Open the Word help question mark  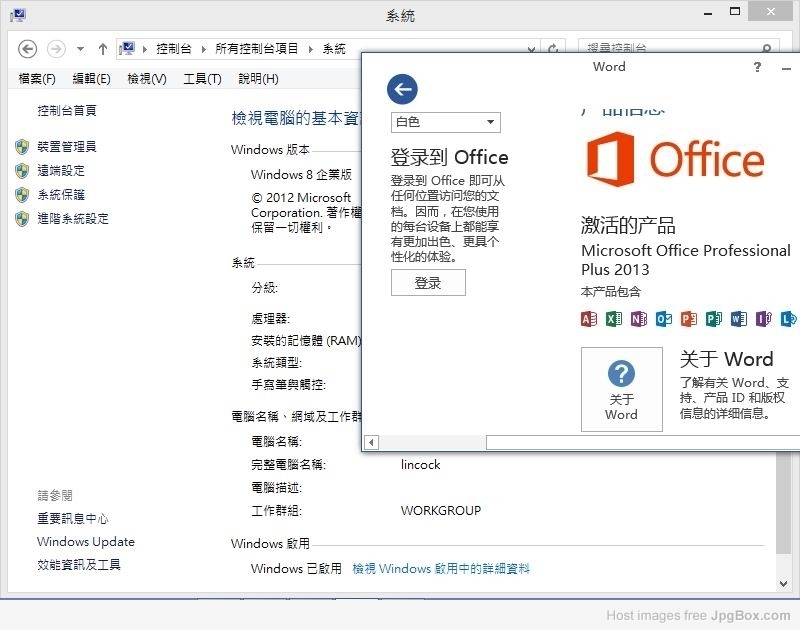point(757,67)
